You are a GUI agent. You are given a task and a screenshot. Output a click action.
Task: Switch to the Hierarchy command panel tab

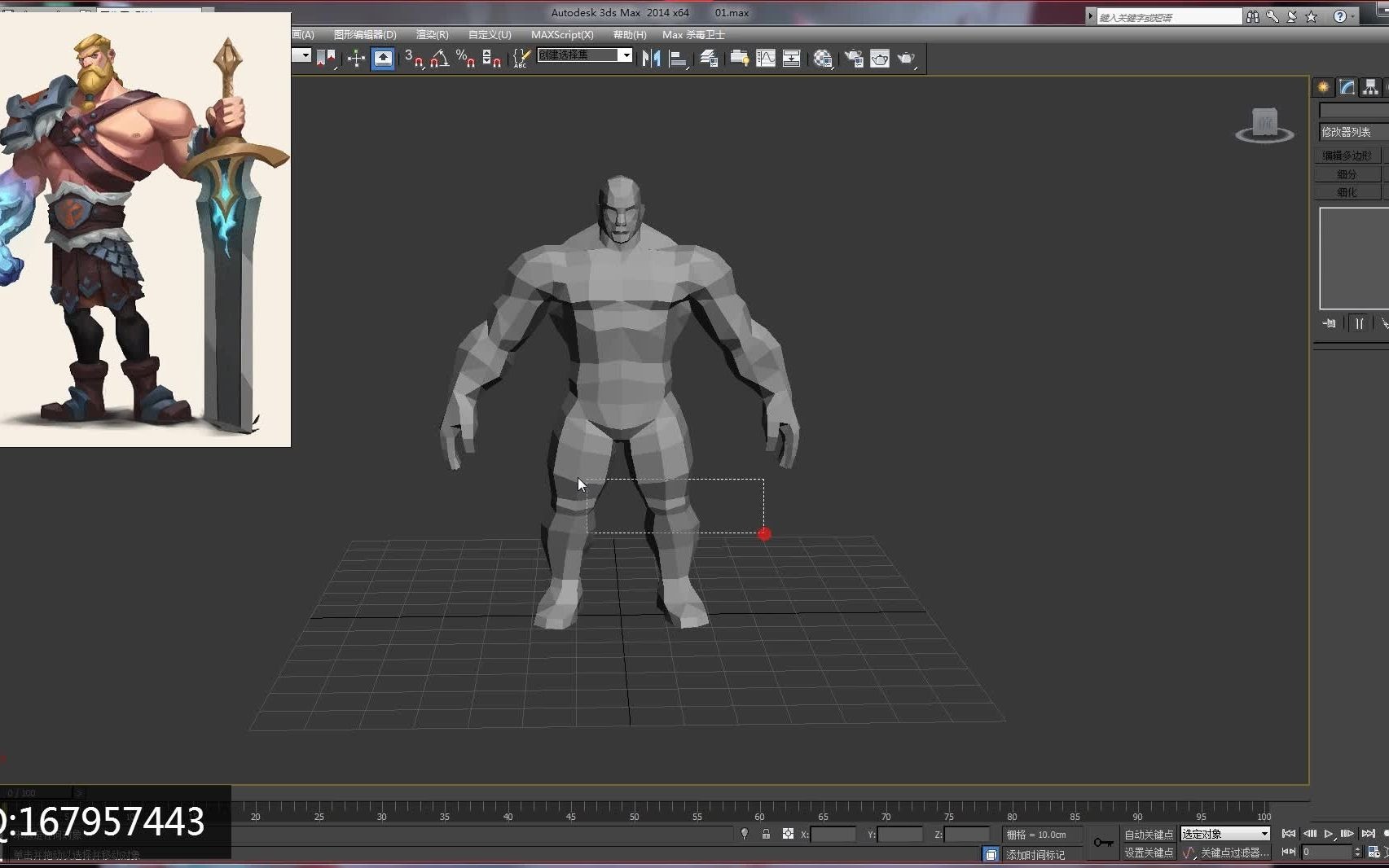tap(1370, 87)
